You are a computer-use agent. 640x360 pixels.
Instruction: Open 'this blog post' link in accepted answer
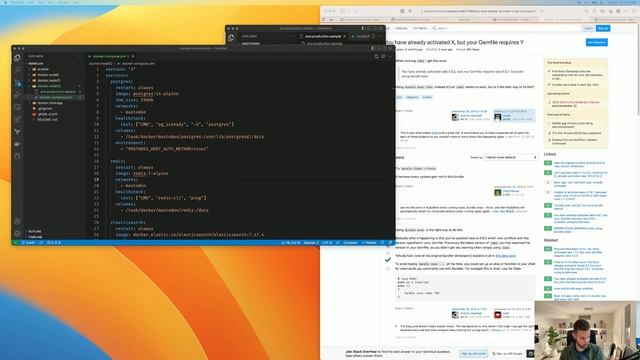pos(505,256)
